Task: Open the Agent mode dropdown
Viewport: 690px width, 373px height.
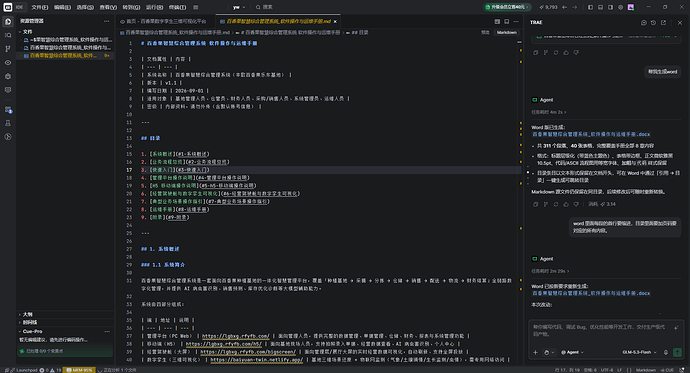Action: coord(572,352)
